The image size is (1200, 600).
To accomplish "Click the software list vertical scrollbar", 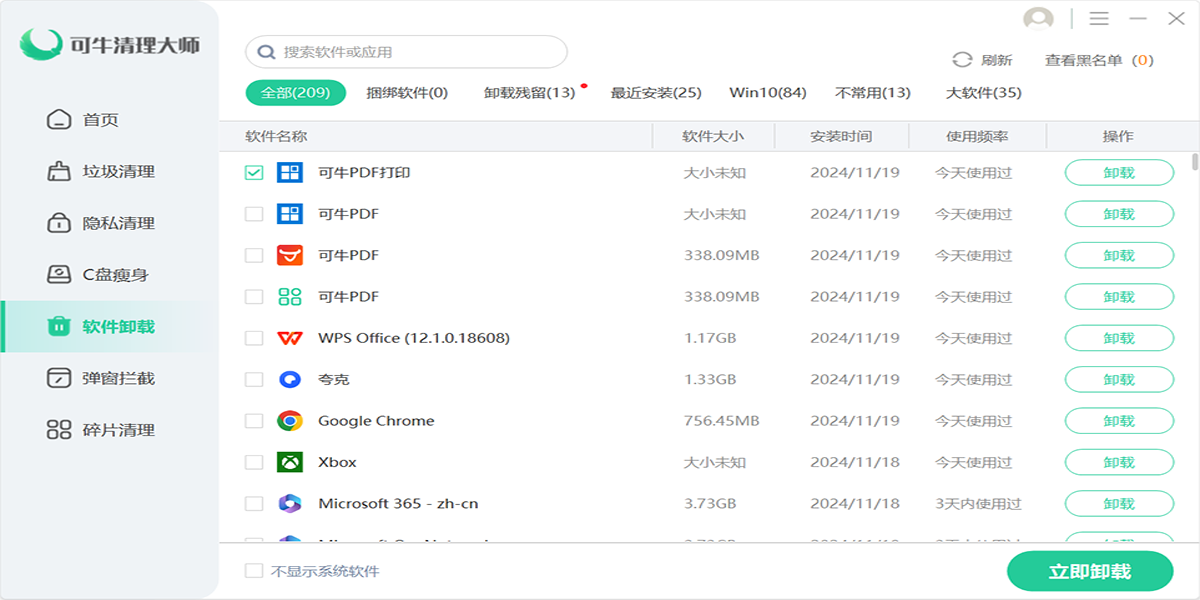I will tap(1195, 162).
